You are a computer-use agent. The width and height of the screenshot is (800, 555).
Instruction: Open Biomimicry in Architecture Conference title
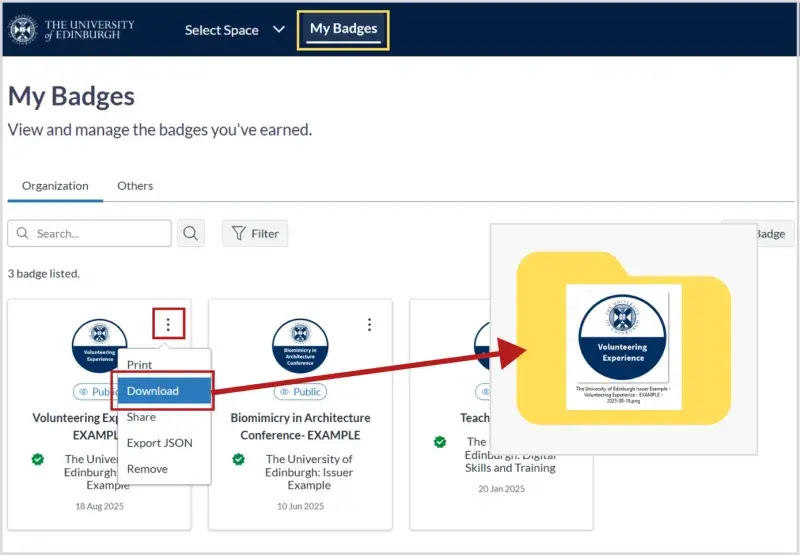[301, 426]
